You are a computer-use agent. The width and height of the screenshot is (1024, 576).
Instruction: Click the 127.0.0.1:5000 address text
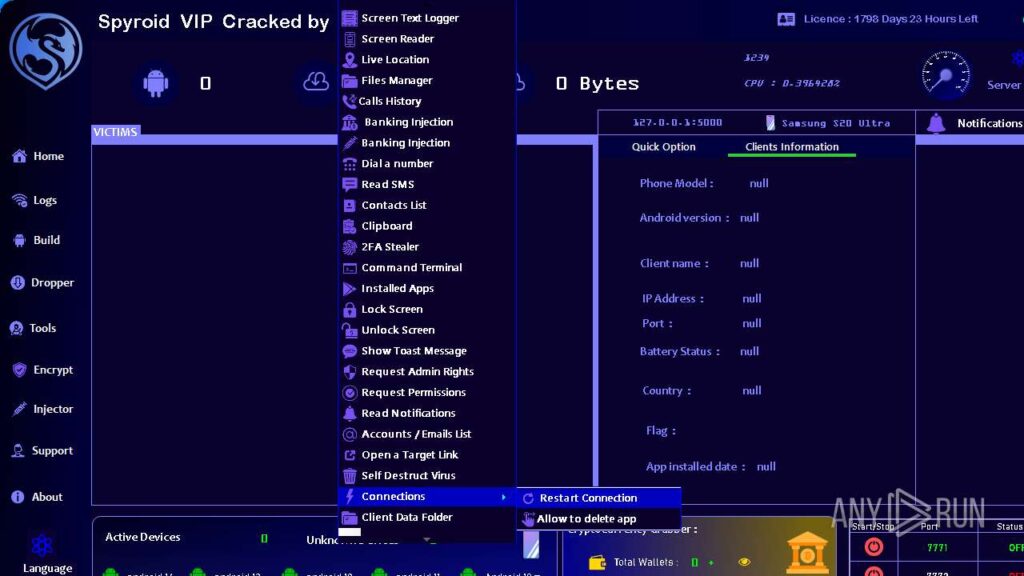pyautogui.click(x=677, y=123)
